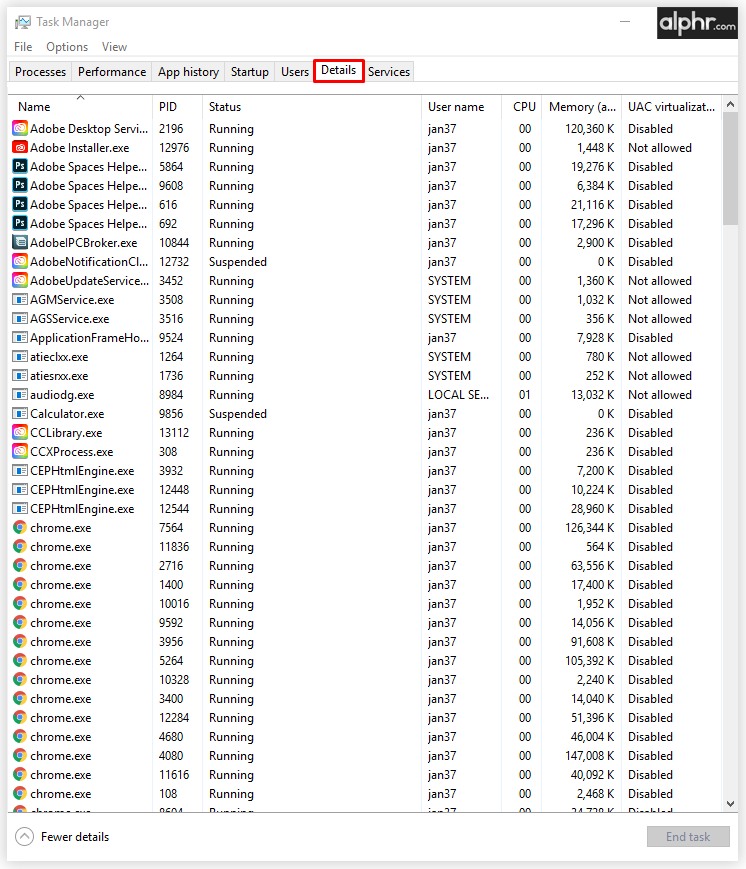The height and width of the screenshot is (869, 746).
Task: Click Photoshop icon for PID 692 process
Action: coord(20,223)
